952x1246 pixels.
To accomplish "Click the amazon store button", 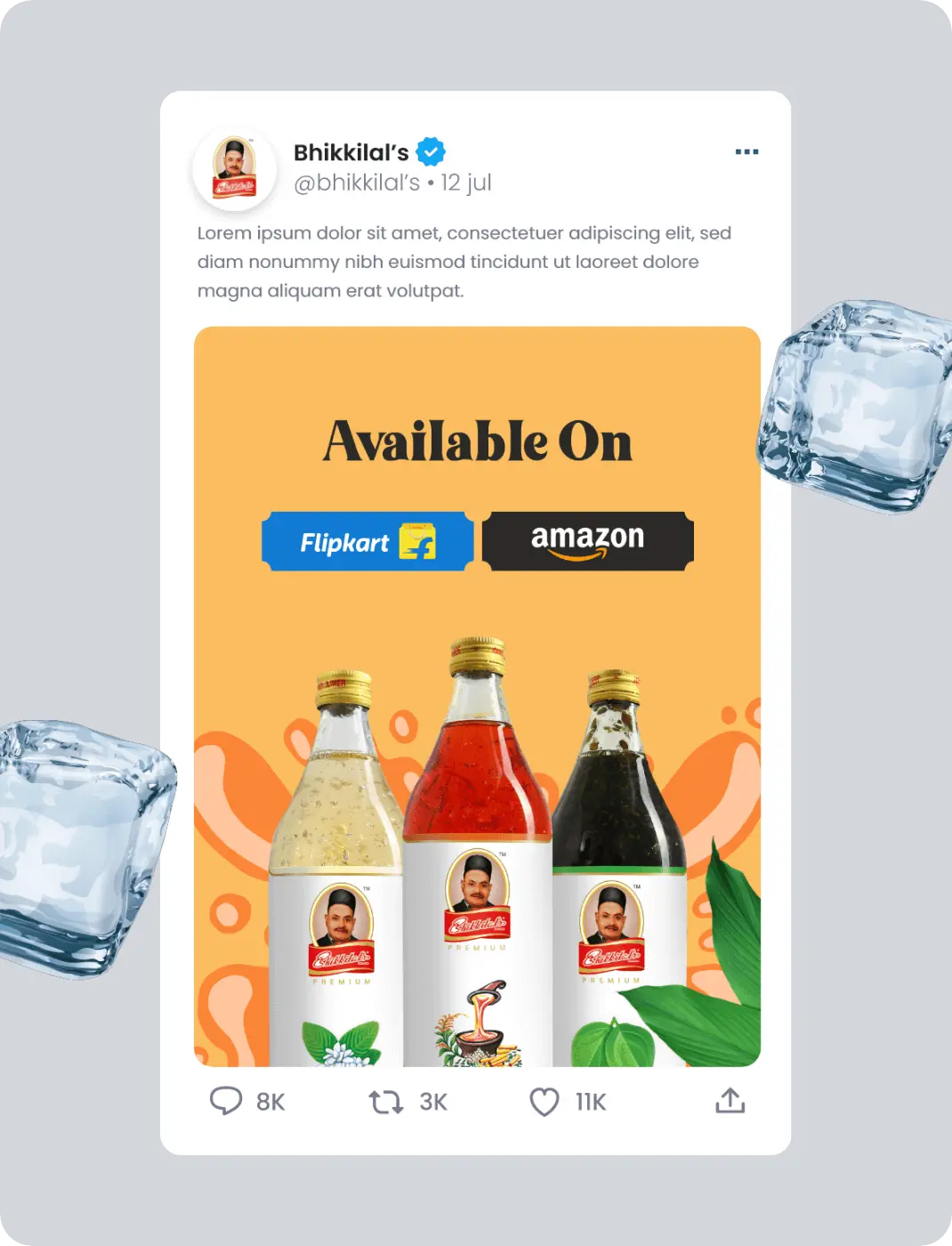I will pyautogui.click(x=588, y=541).
